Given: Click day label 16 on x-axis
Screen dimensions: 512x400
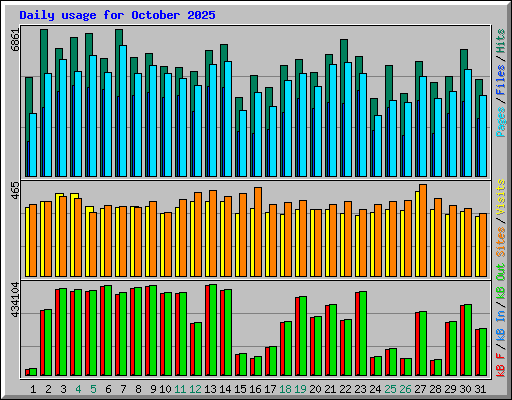Looking at the screenshot, I should 255,389.
